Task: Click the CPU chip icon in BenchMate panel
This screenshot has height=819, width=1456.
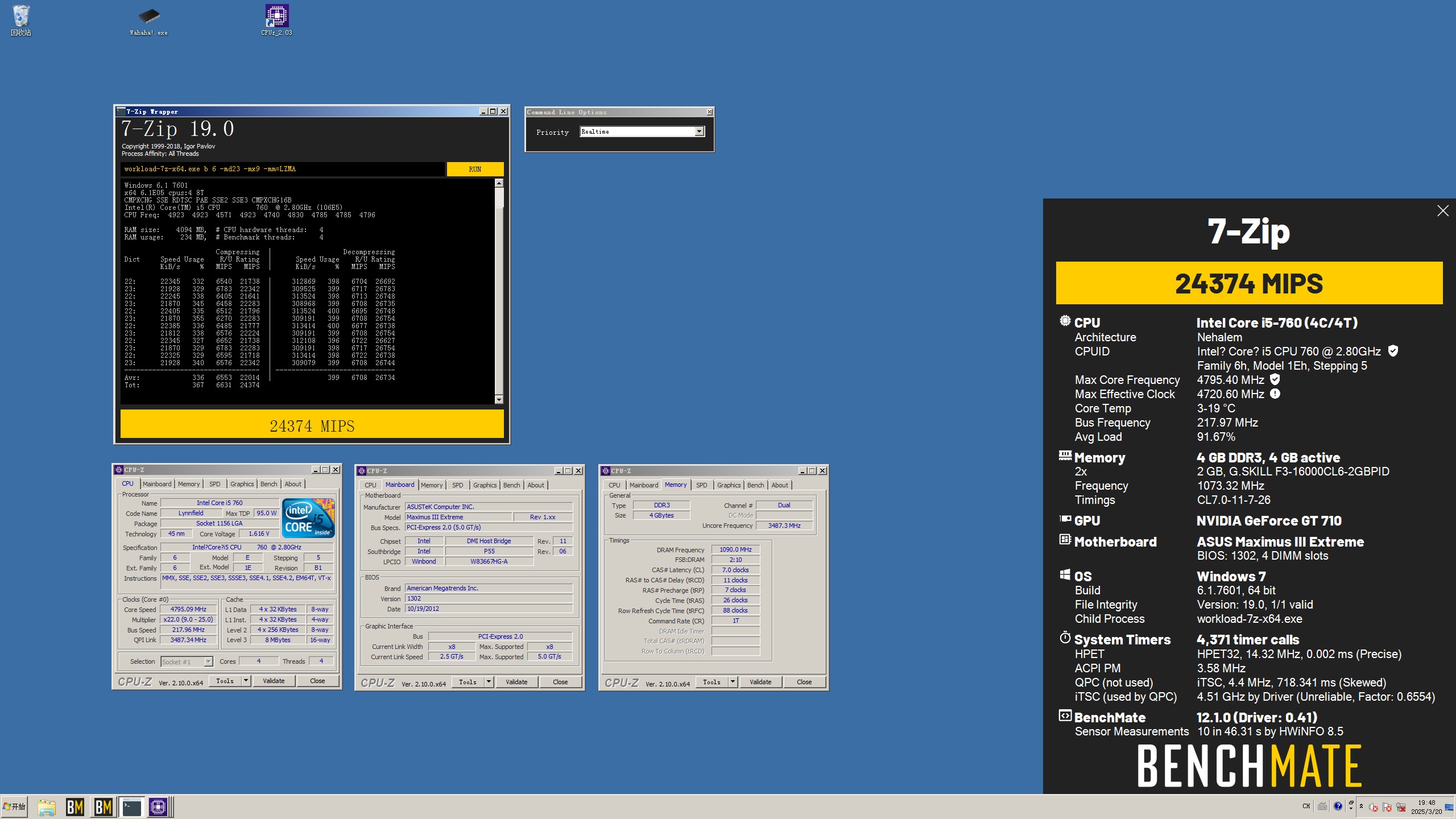Action: 1065,321
